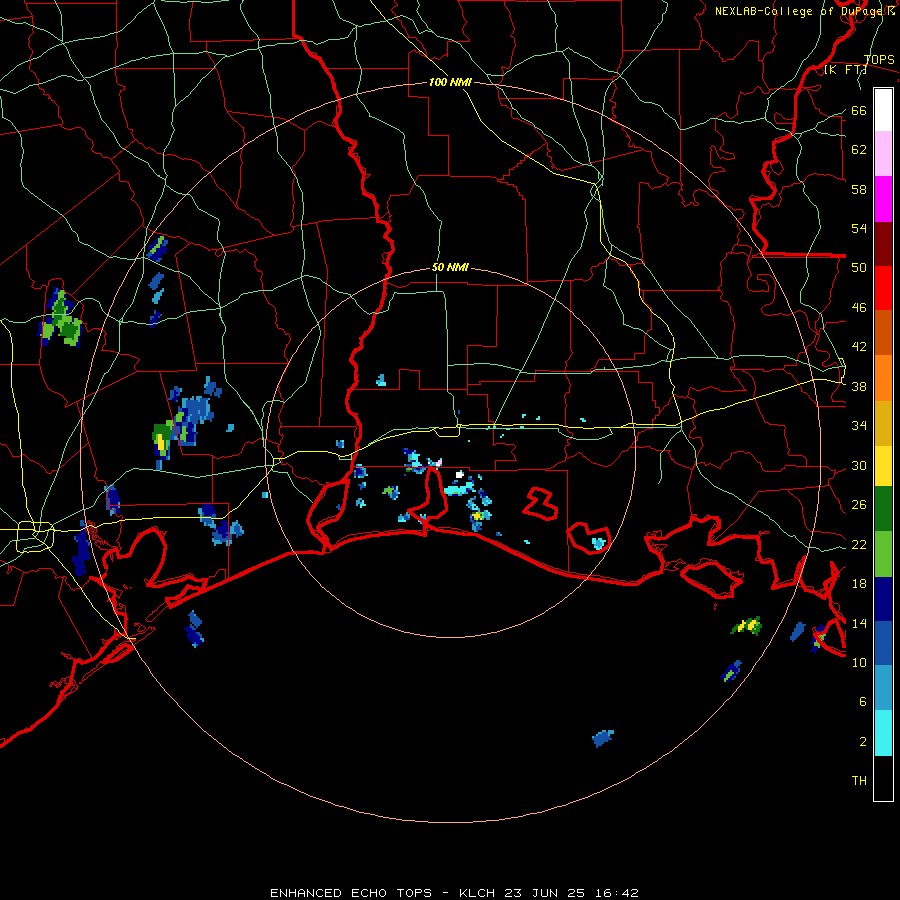Pick the cyan legend swatch
Image resolution: width=900 pixels, height=900 pixels.
pos(883,733)
